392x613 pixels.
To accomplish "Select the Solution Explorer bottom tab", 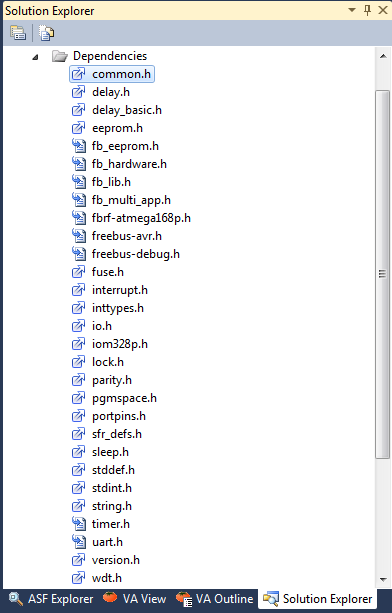I will 317,599.
